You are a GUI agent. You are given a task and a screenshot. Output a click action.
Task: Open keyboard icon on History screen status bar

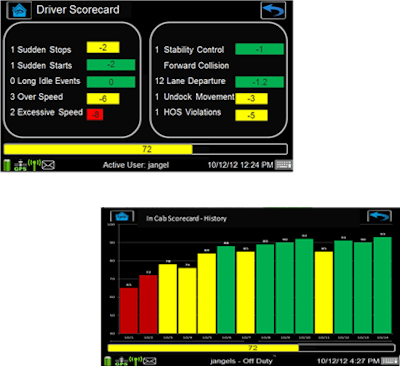pos(388,361)
